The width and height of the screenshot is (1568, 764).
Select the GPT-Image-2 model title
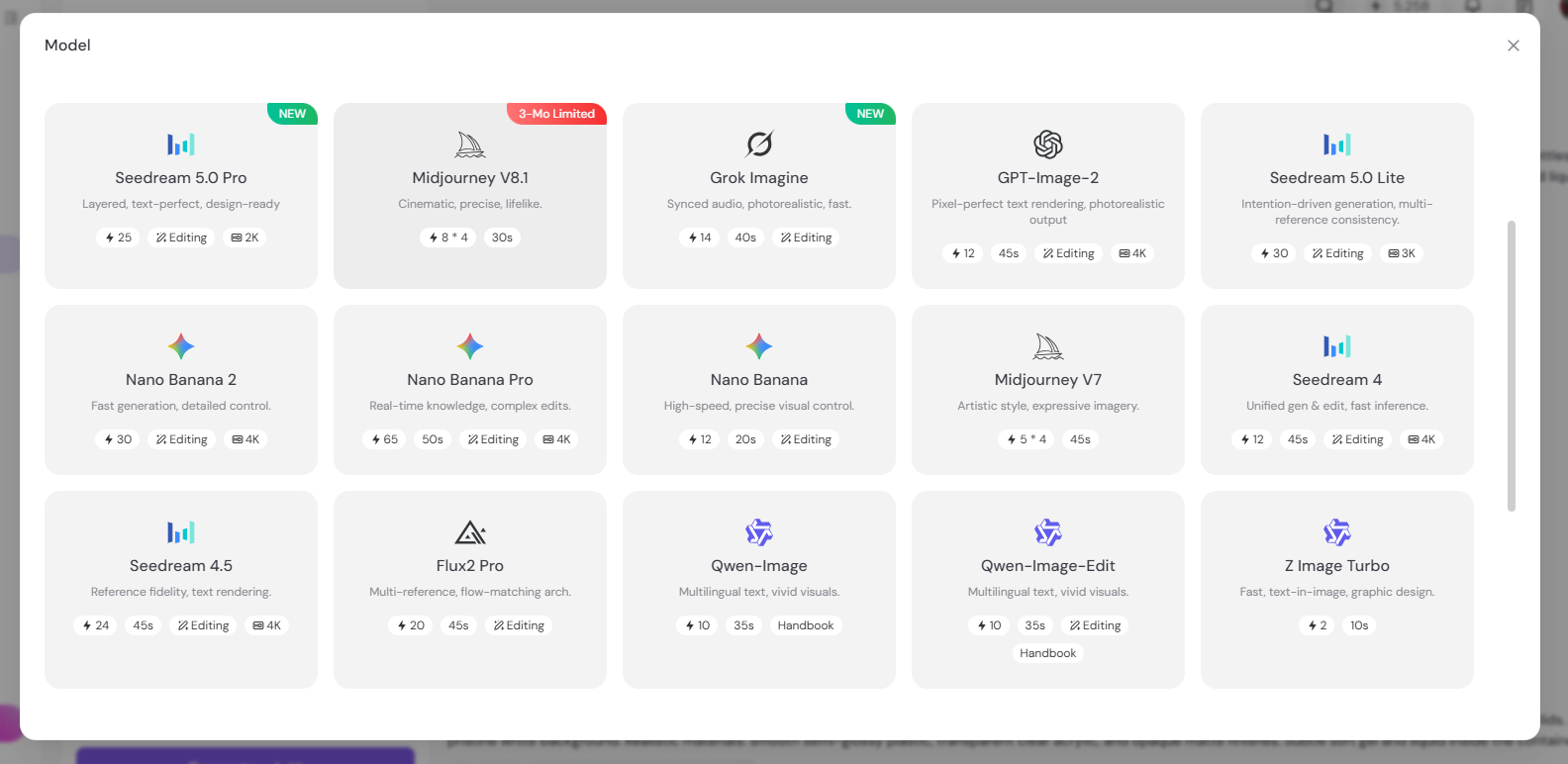1048,178
